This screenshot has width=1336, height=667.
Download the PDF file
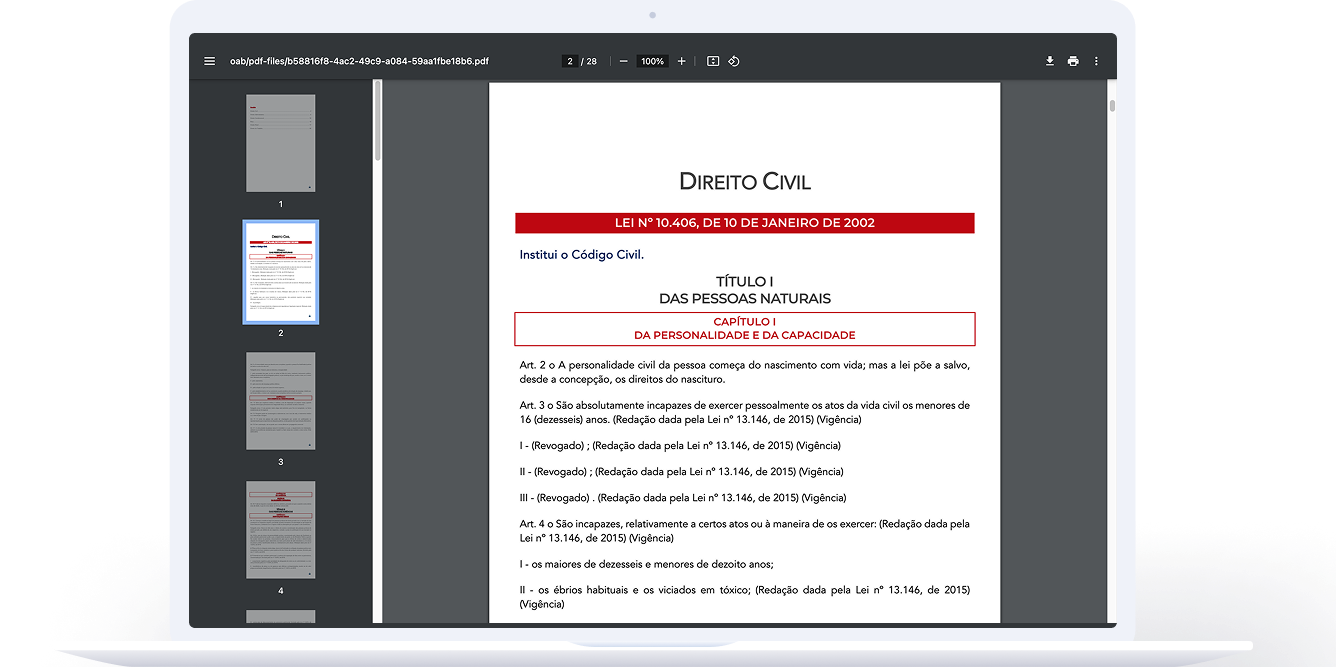coord(1050,61)
